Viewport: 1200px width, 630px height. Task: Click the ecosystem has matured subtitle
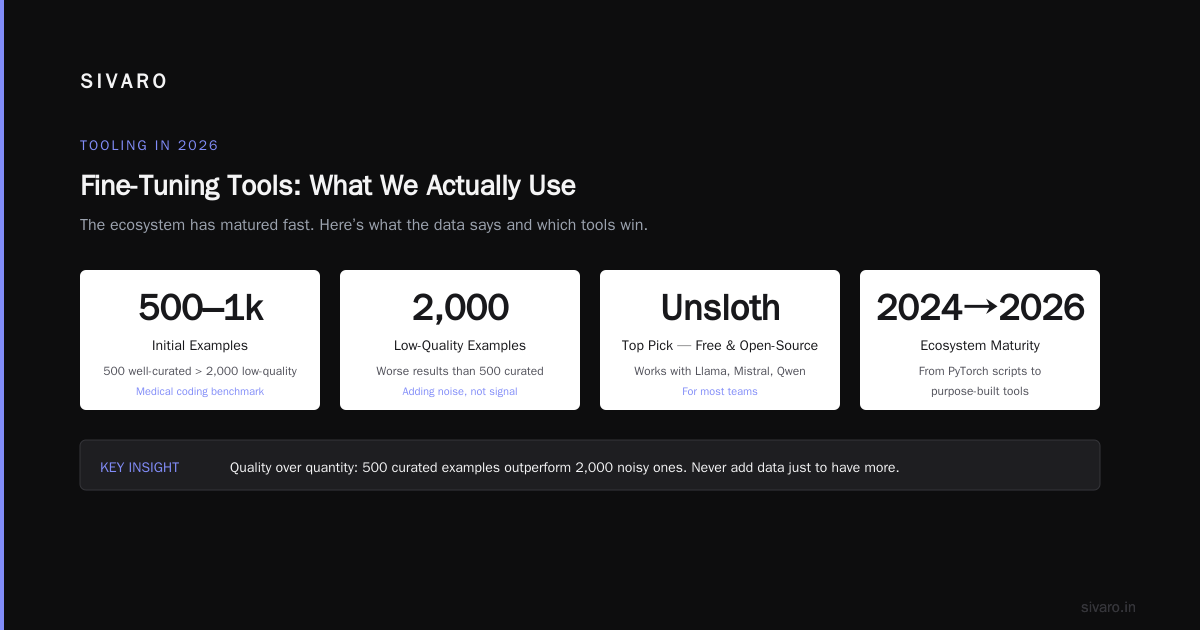pyautogui.click(x=364, y=225)
